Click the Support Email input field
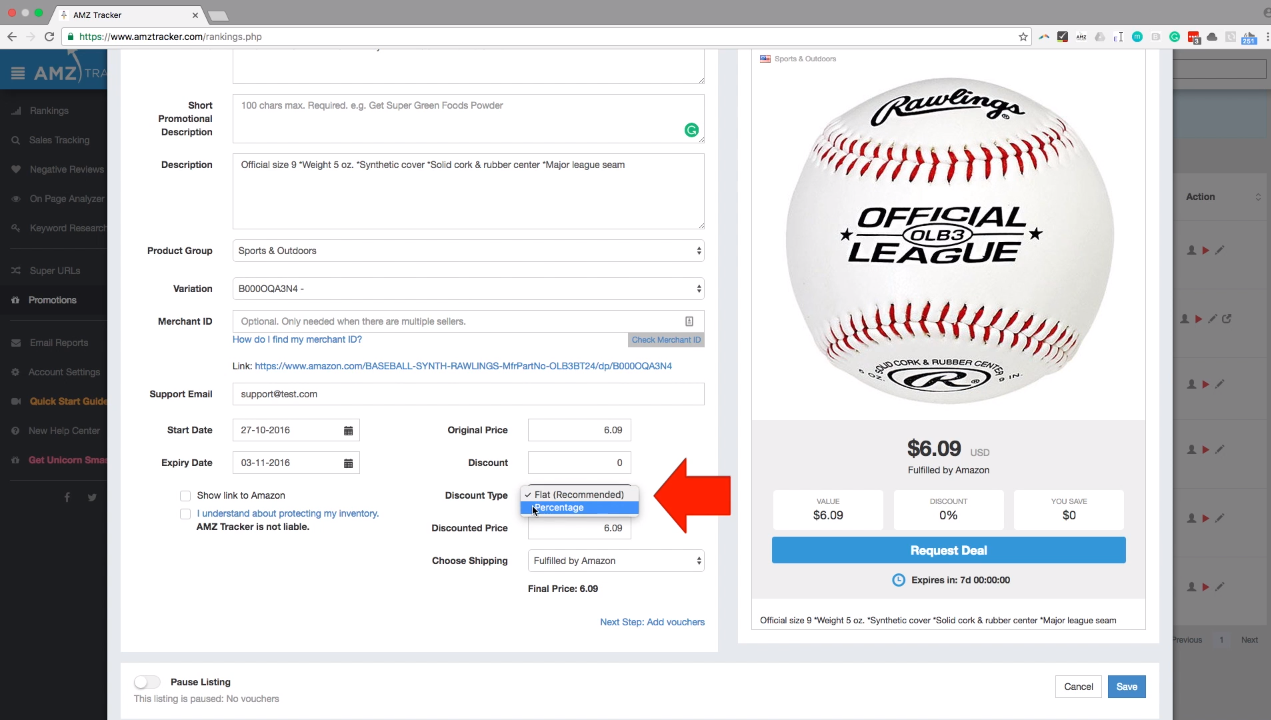 [x=468, y=394]
